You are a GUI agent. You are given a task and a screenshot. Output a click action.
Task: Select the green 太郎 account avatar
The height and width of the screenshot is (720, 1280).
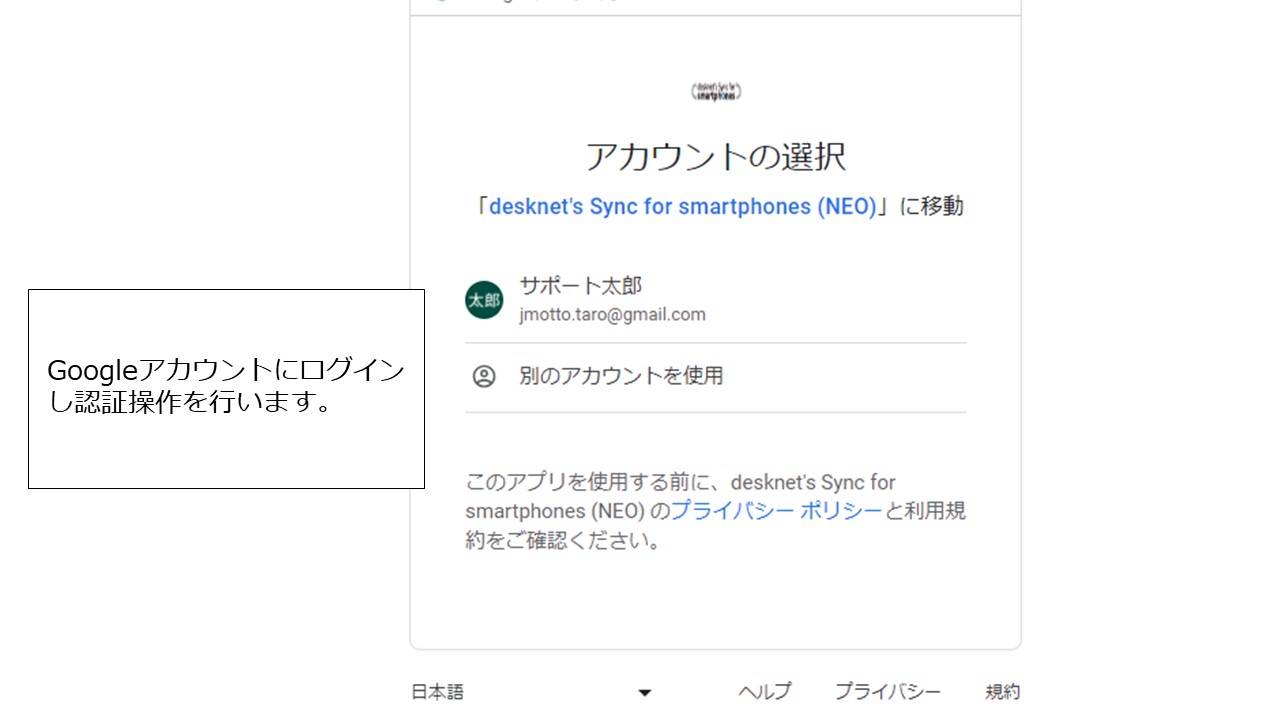(484, 300)
